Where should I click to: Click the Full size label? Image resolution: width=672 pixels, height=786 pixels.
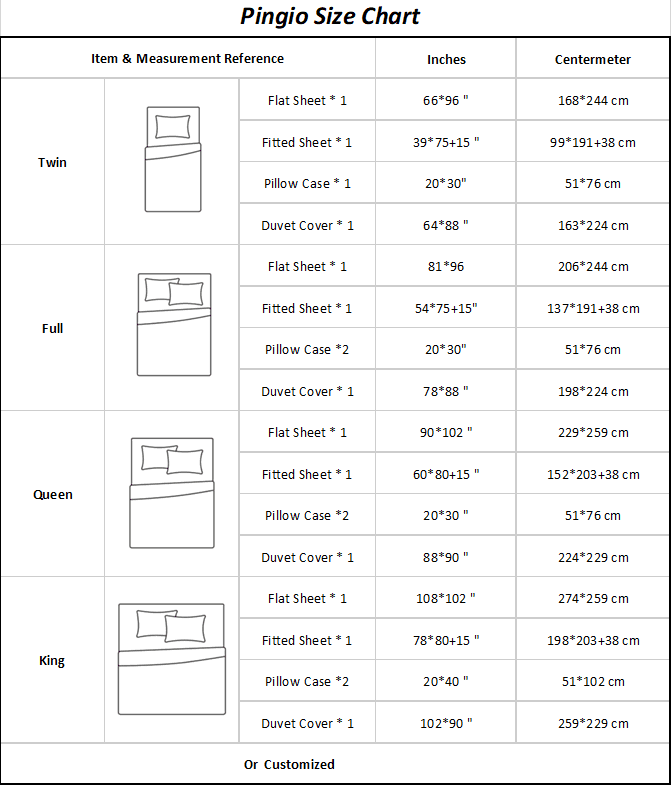(53, 328)
